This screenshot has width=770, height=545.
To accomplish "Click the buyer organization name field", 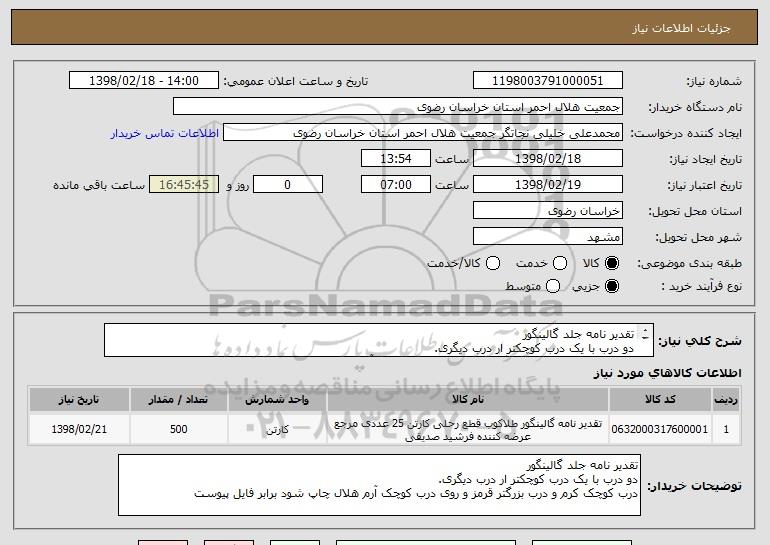I will [x=398, y=107].
